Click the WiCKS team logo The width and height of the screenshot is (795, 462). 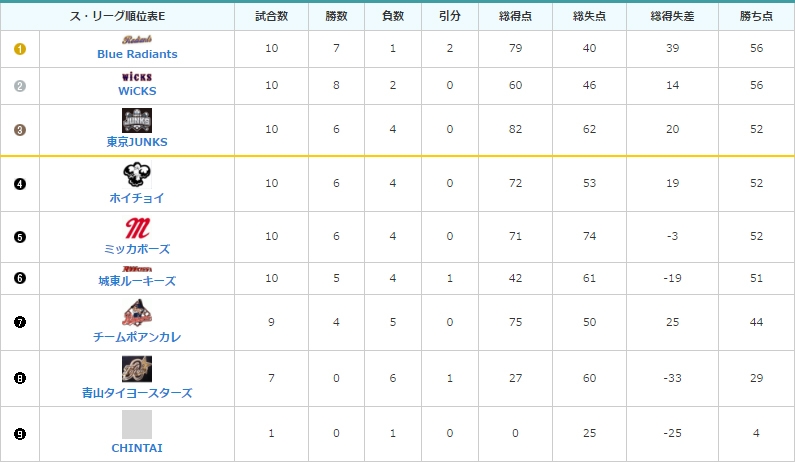point(137,76)
